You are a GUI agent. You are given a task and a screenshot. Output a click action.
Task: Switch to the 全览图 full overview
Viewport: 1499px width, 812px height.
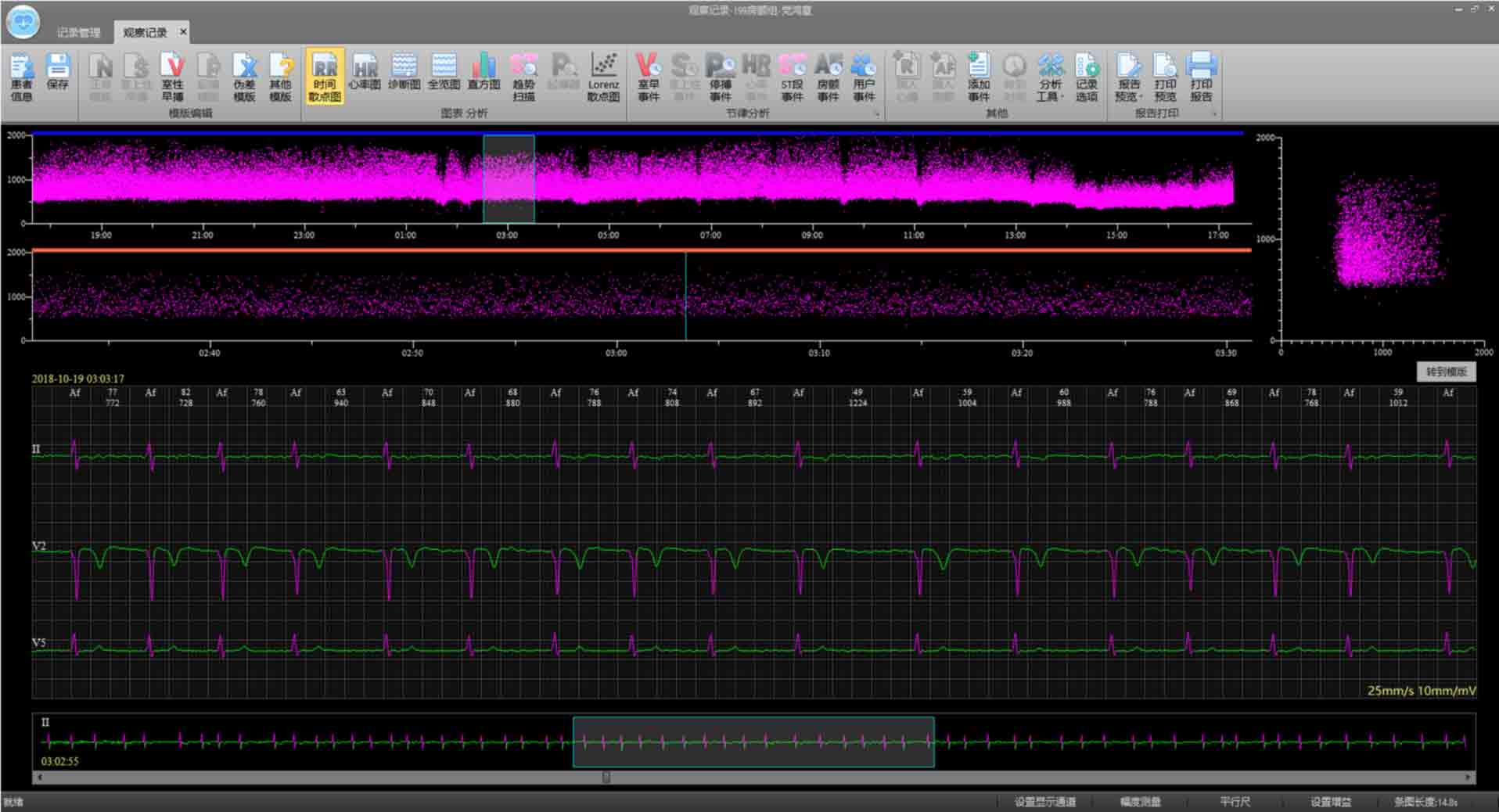pos(444,71)
